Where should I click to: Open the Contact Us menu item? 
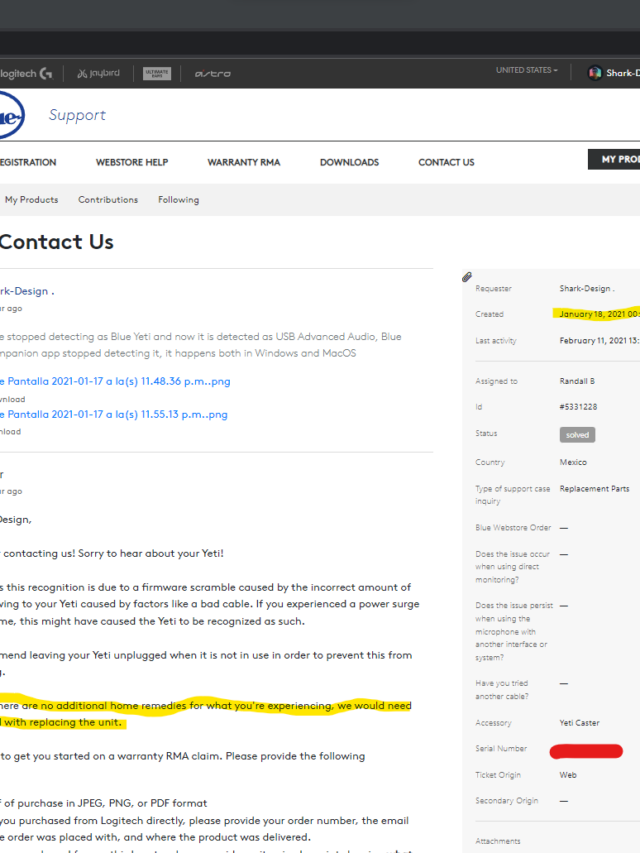446,162
